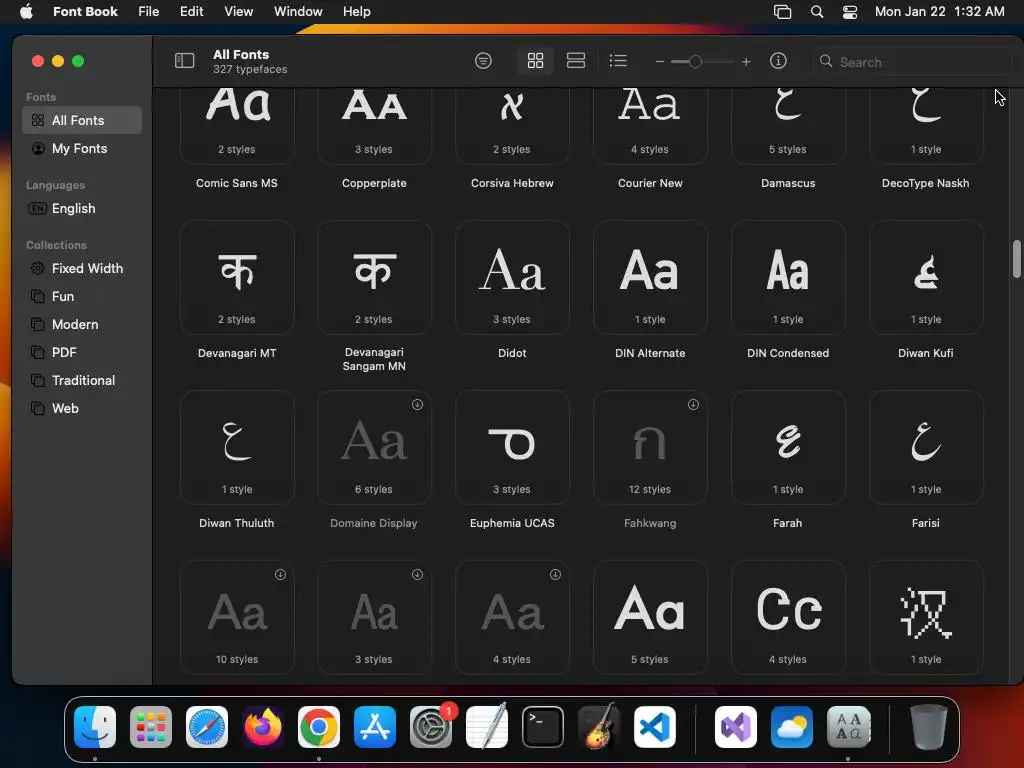Select DecoType Naskh font card
This screenshot has height=768, width=1024.
[926, 126]
